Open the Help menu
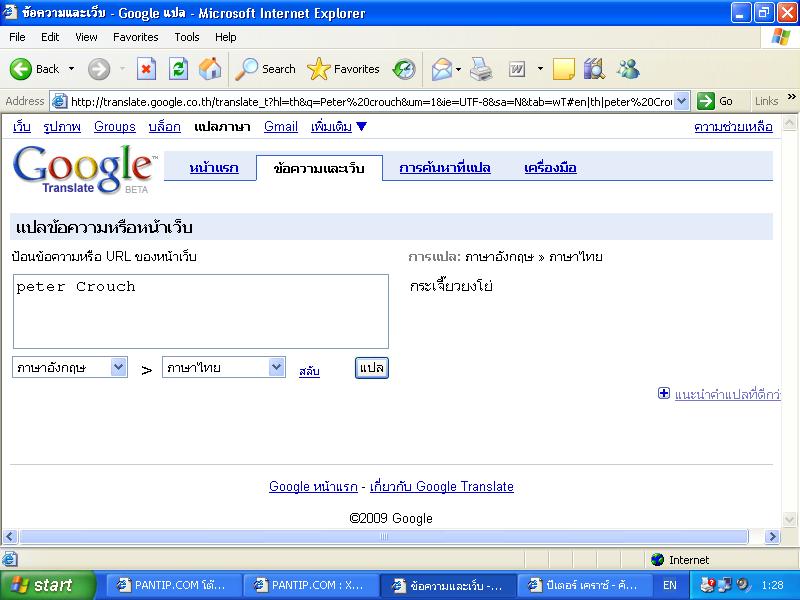The image size is (800, 600). click(x=226, y=37)
